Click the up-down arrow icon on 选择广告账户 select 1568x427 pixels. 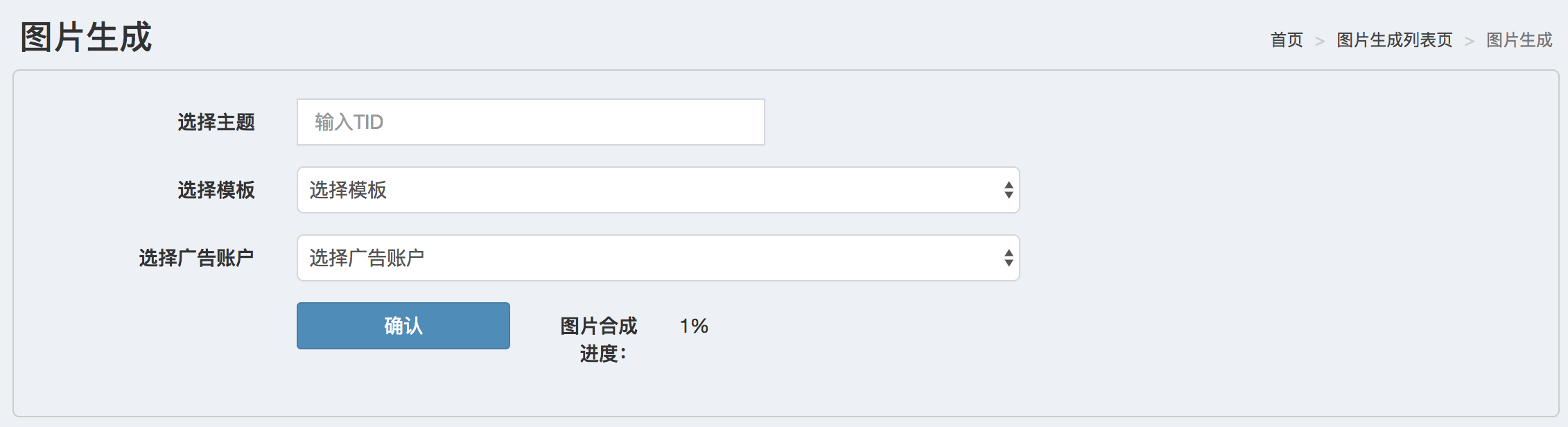pyautogui.click(x=1009, y=258)
